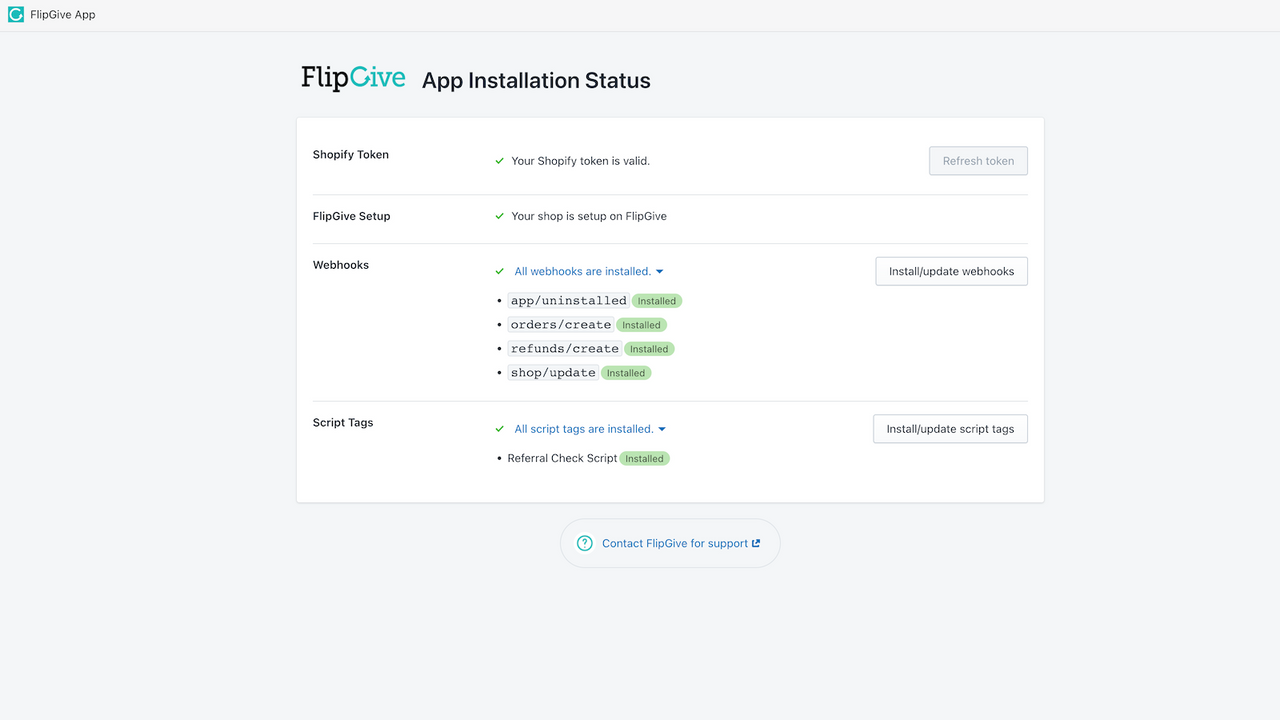Image resolution: width=1280 pixels, height=720 pixels.
Task: Click the FlipGive App title in header
Action: tap(63, 15)
